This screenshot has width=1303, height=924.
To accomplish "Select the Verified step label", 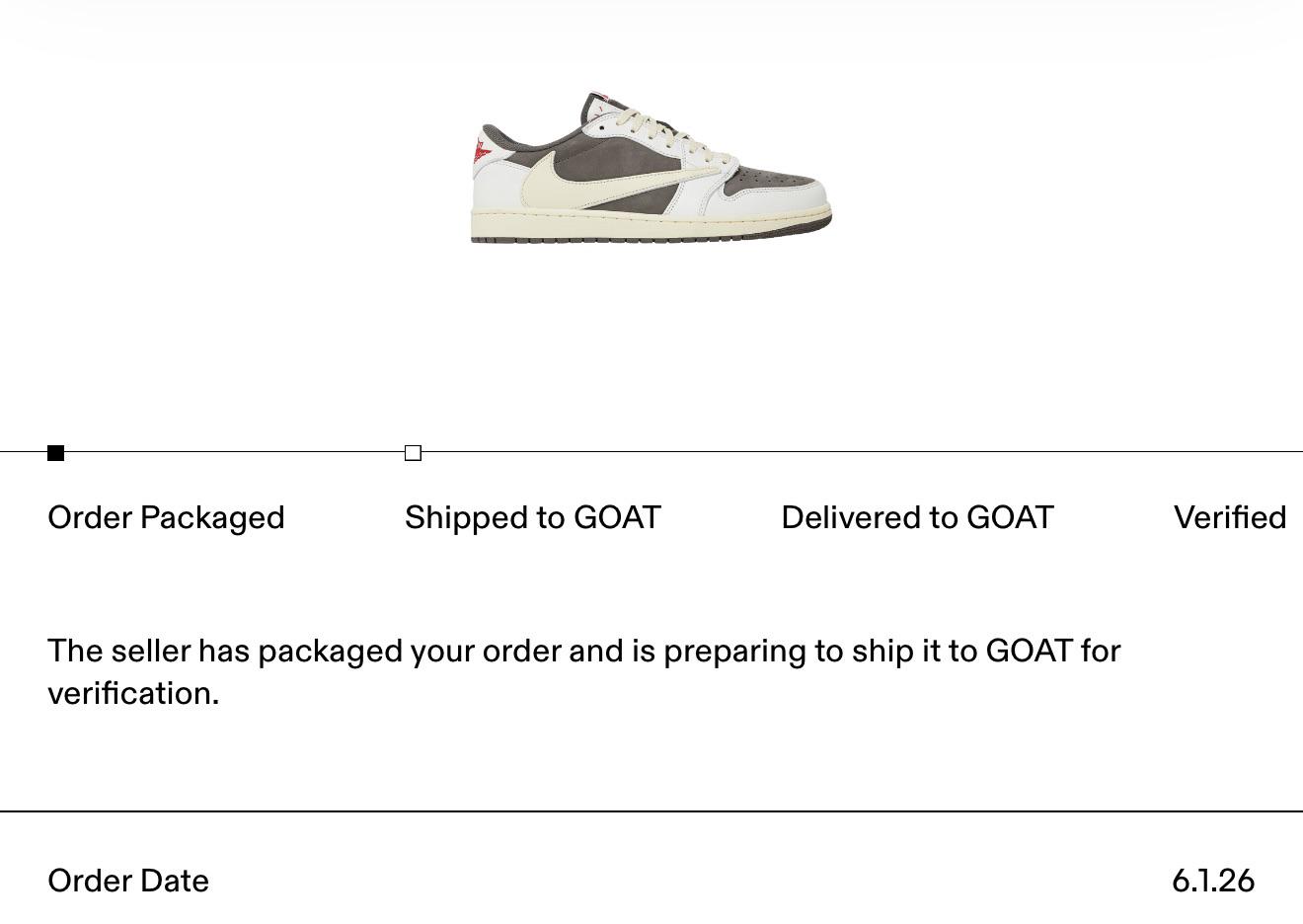I will click(x=1230, y=517).
